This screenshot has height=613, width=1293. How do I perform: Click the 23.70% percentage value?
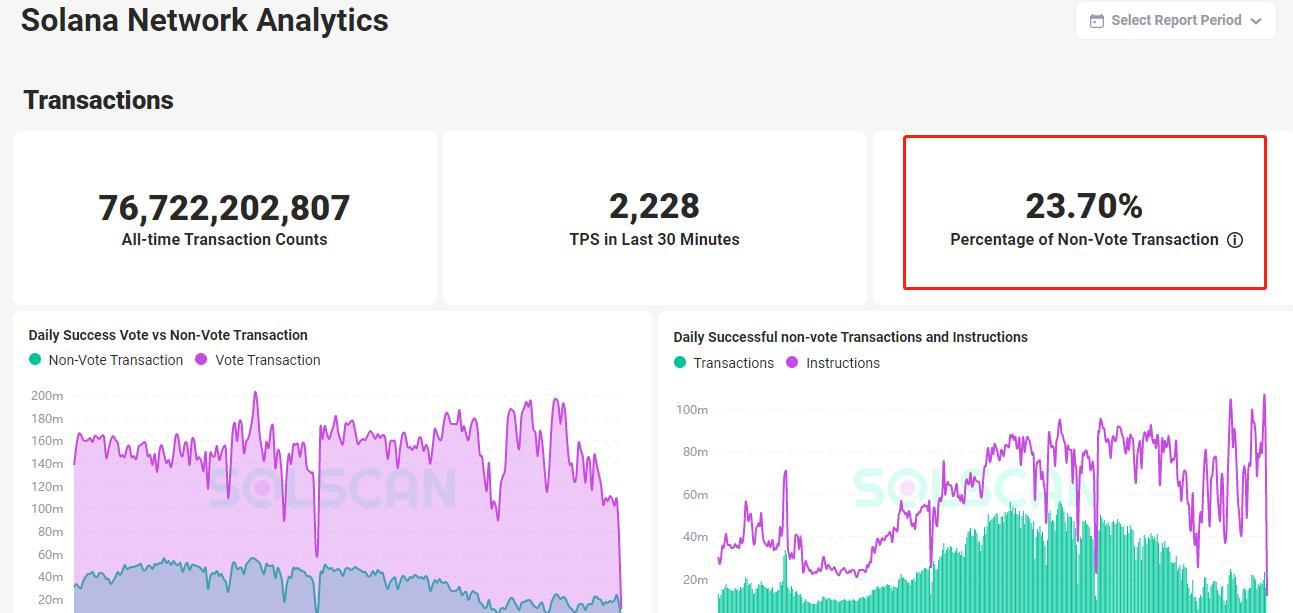(1084, 206)
